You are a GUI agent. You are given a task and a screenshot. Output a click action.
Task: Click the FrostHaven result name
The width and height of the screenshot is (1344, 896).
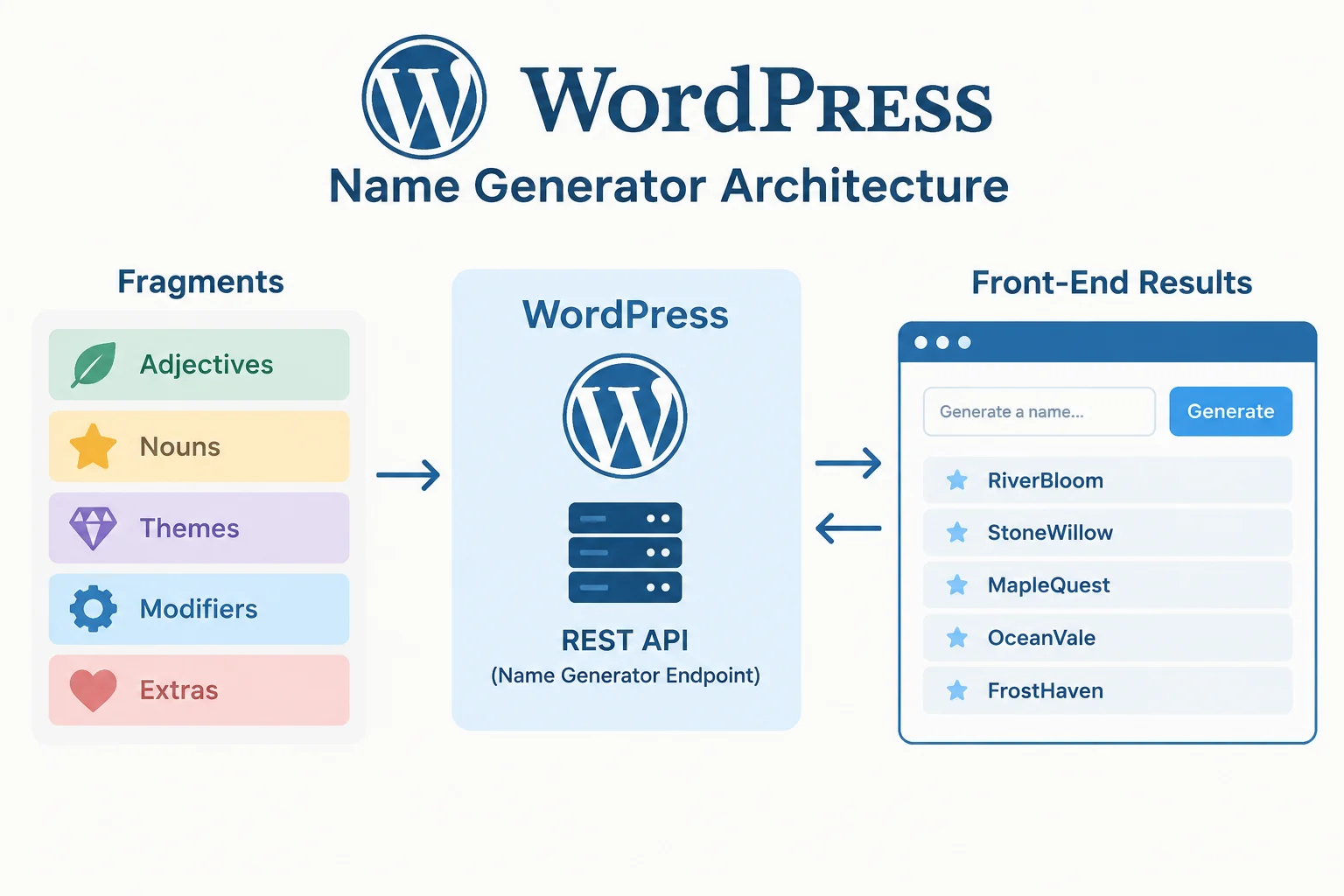click(x=1046, y=690)
